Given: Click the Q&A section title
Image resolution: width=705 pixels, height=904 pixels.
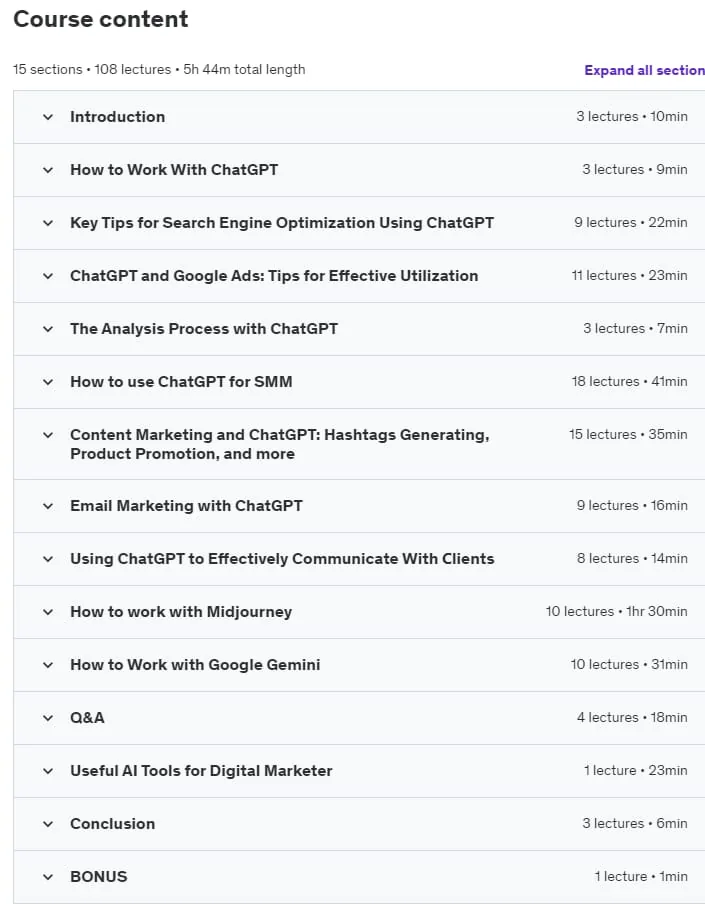Looking at the screenshot, I should pyautogui.click(x=87, y=718).
